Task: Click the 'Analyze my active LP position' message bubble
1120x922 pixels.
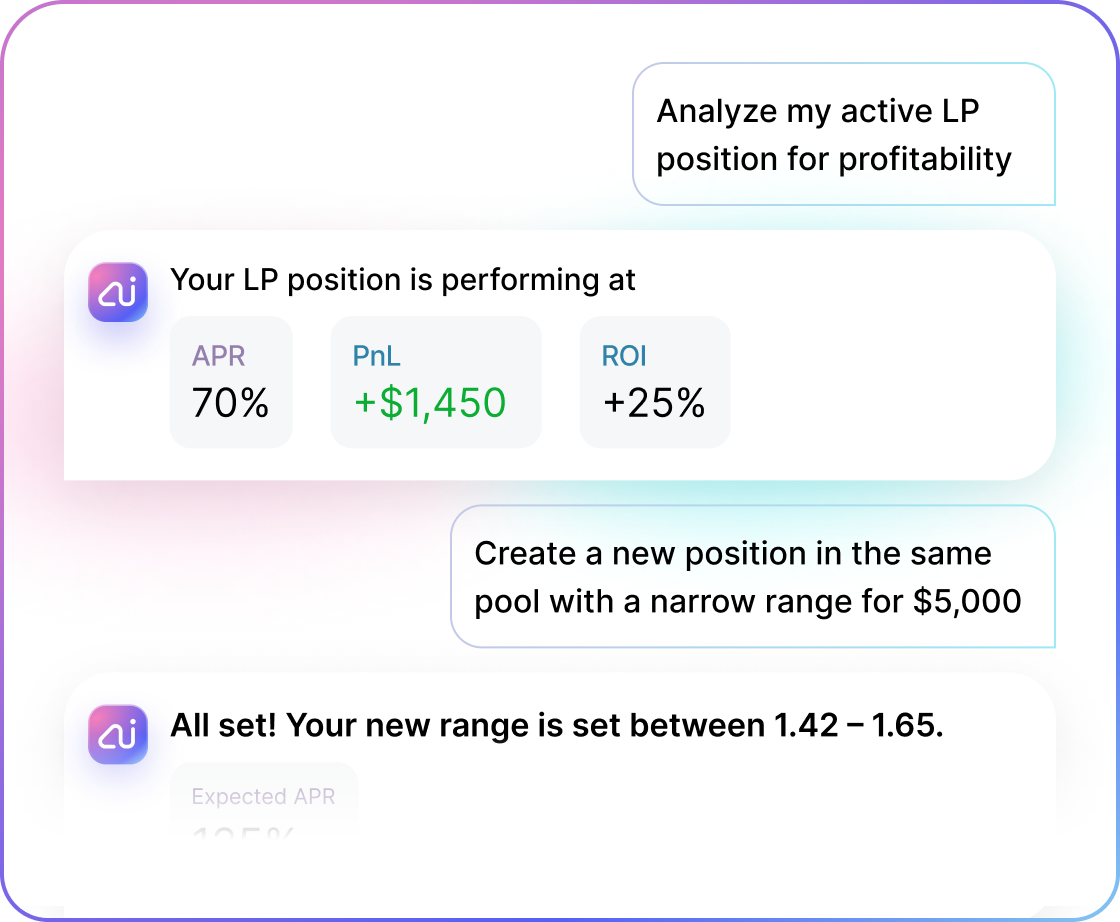Action: [844, 134]
